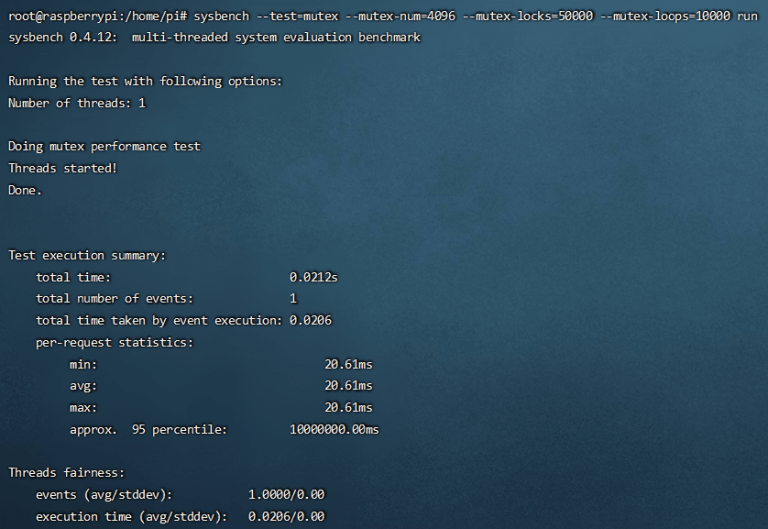Image resolution: width=768 pixels, height=529 pixels.
Task: Click the root@raspberrypi shell prompt
Action: 97,16
